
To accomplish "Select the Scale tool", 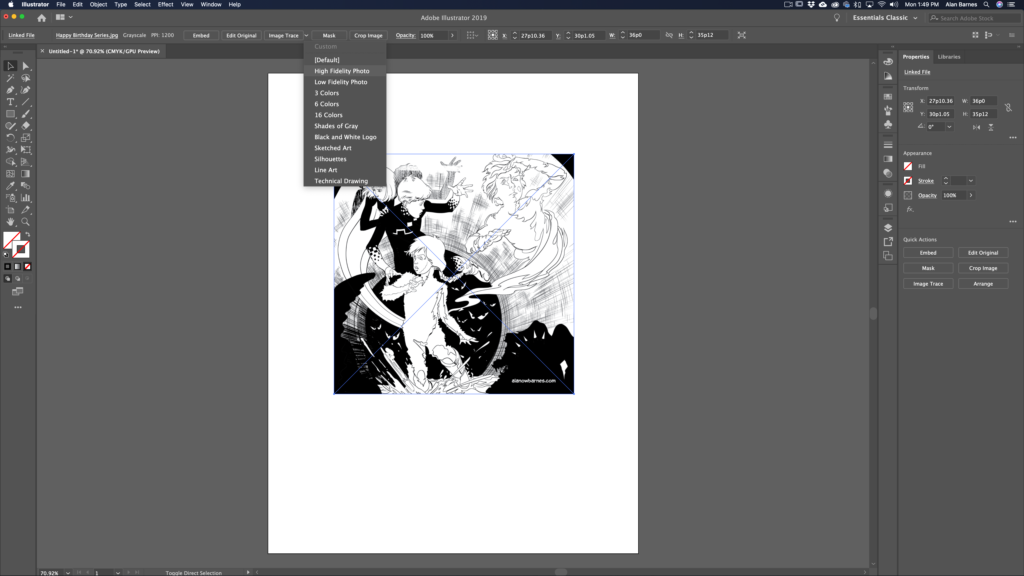I will coord(25,138).
